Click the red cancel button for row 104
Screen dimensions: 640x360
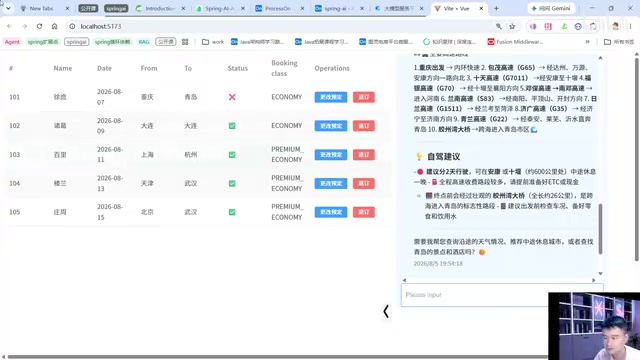click(364, 183)
